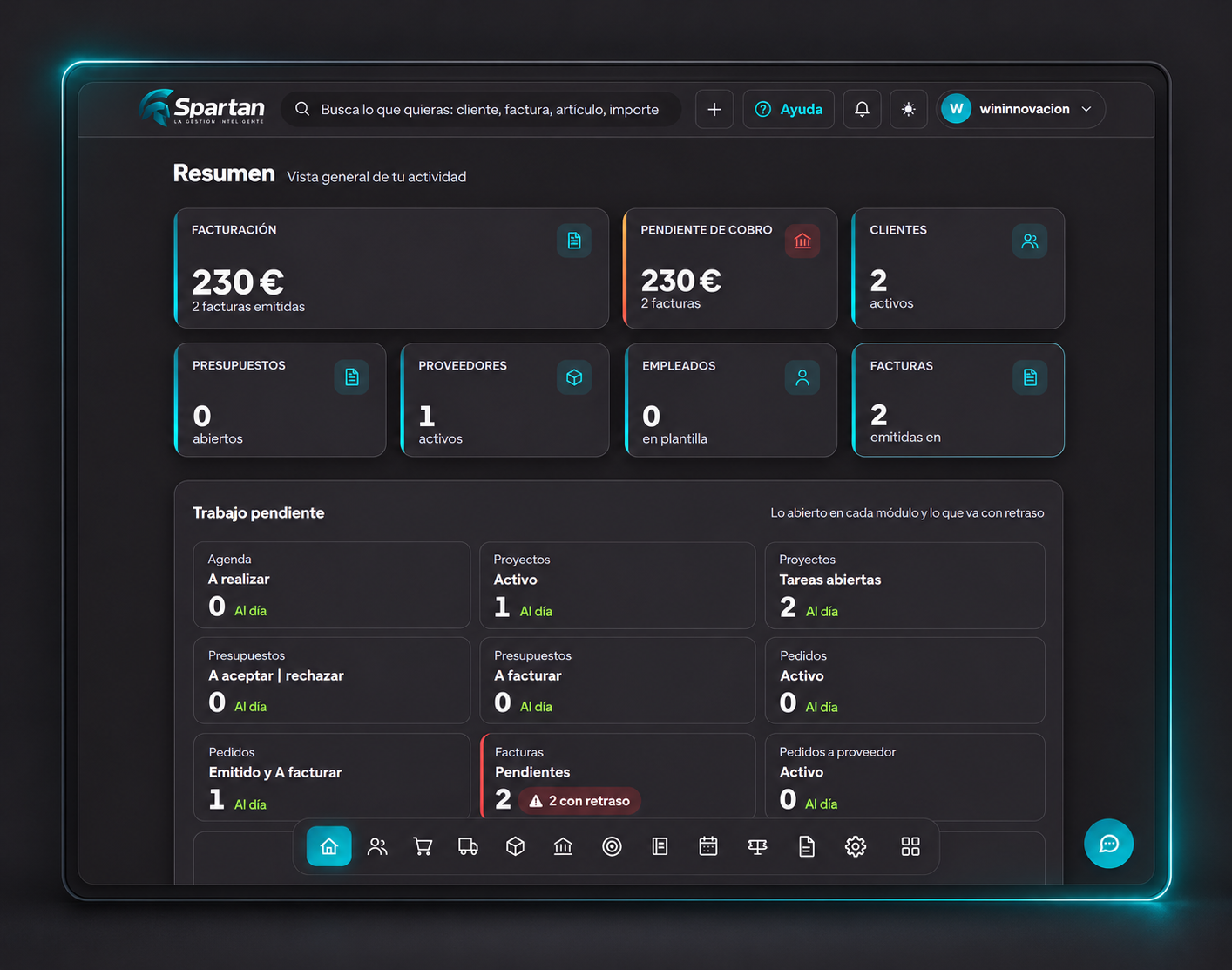Open the Proveedores 1 activos card
1232x970 pixels.
pos(504,400)
